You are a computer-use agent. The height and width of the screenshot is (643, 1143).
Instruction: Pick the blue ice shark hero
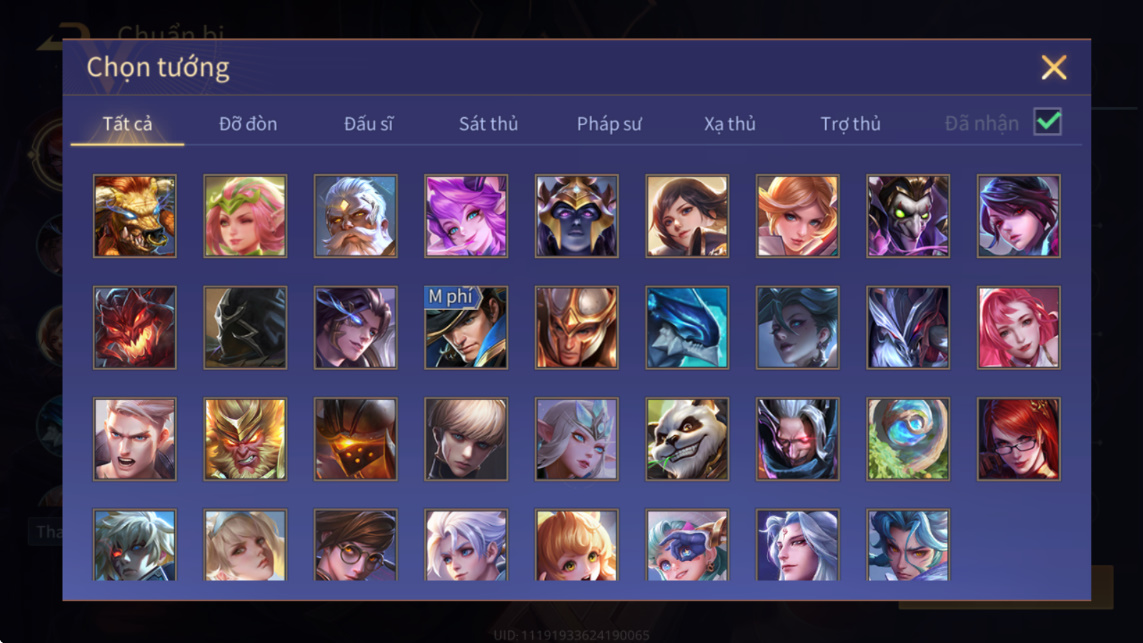point(687,327)
